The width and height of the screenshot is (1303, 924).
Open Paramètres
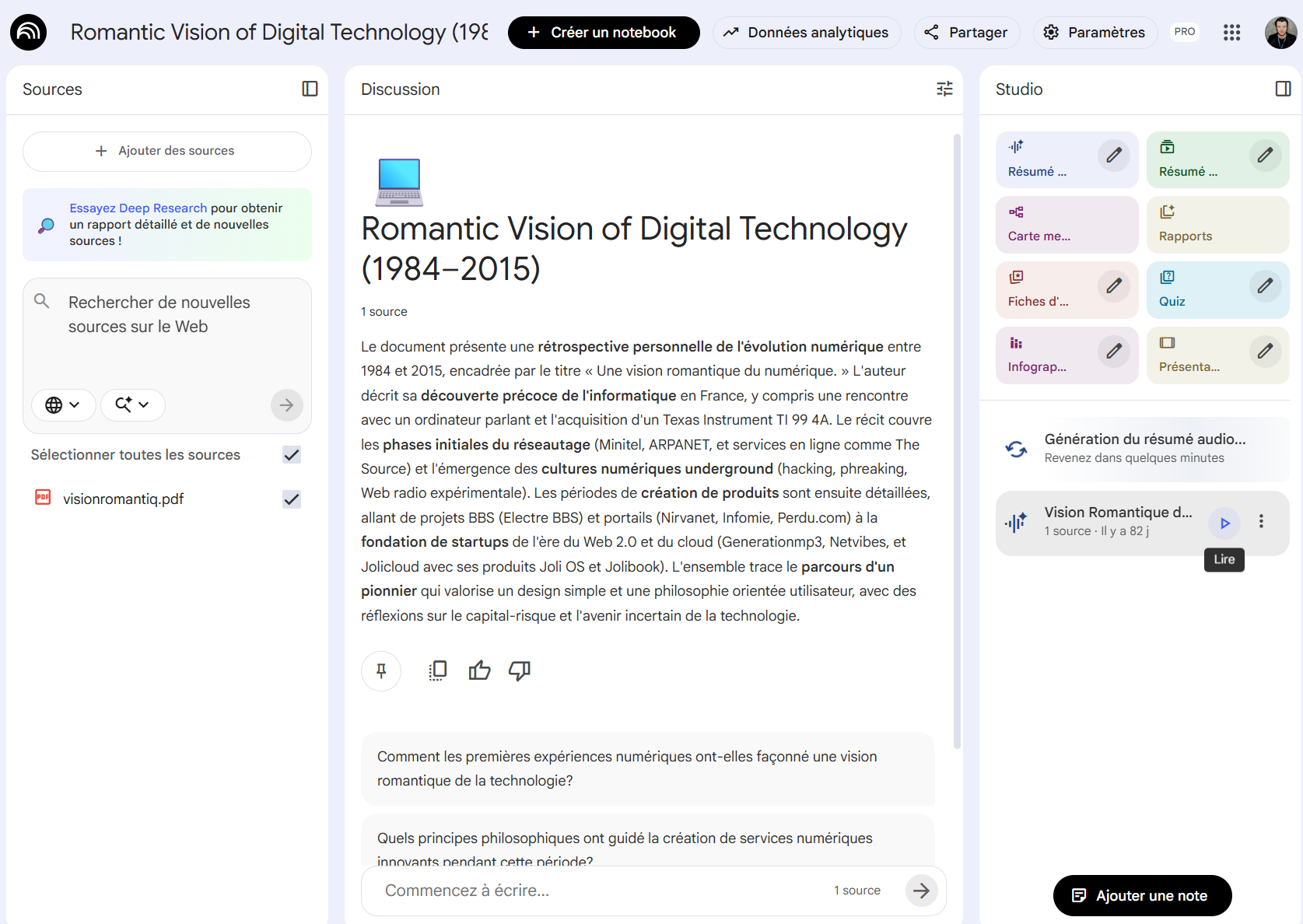coord(1095,33)
